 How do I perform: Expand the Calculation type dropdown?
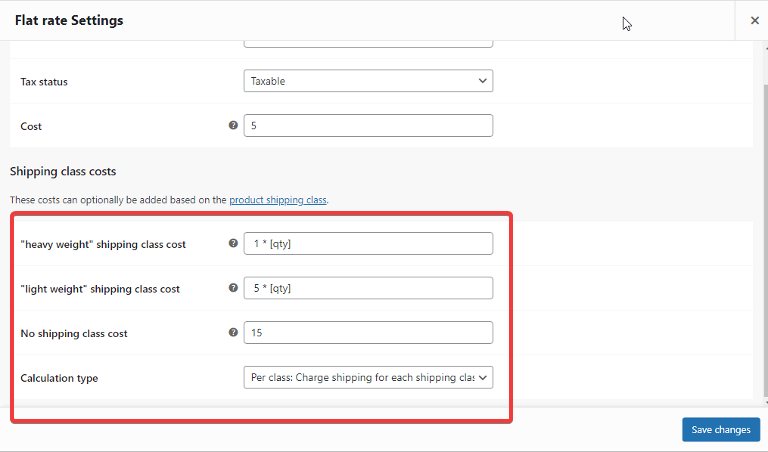368,378
